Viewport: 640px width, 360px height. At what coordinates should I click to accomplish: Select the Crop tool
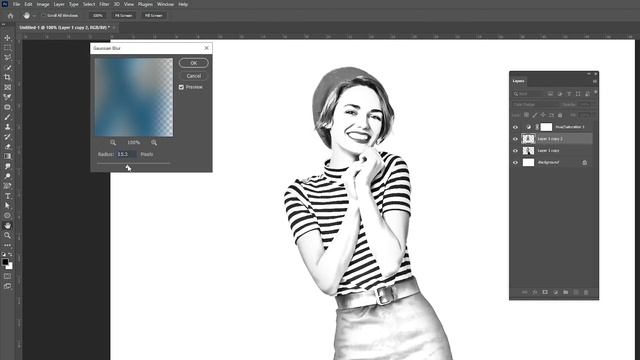(x=7, y=77)
